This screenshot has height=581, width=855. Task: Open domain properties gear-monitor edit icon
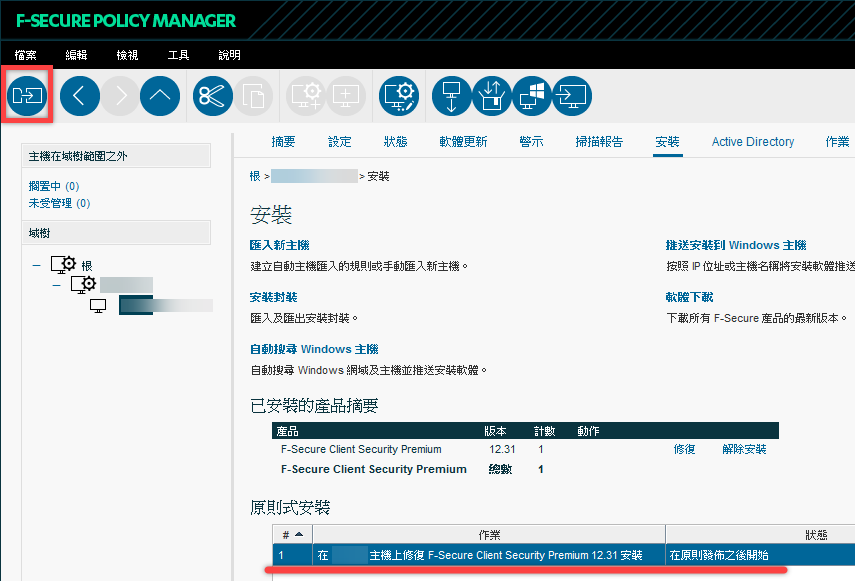point(399,96)
